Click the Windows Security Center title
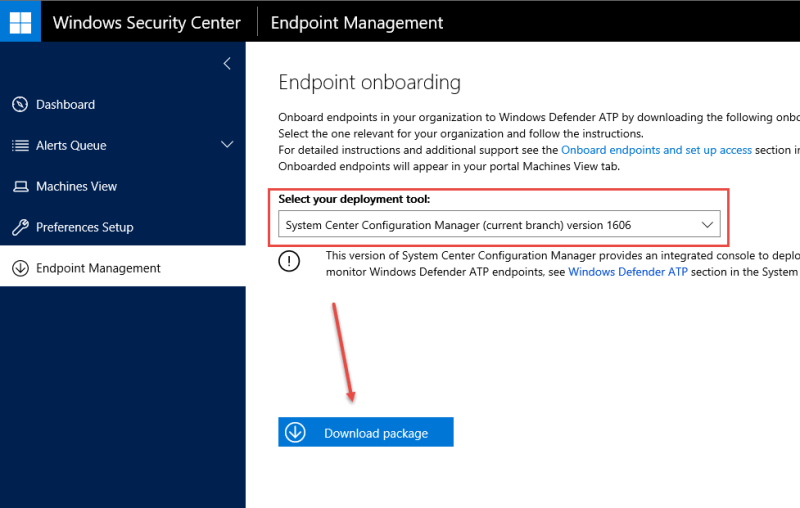Screen dimensions: 800x508 [x=146, y=22]
